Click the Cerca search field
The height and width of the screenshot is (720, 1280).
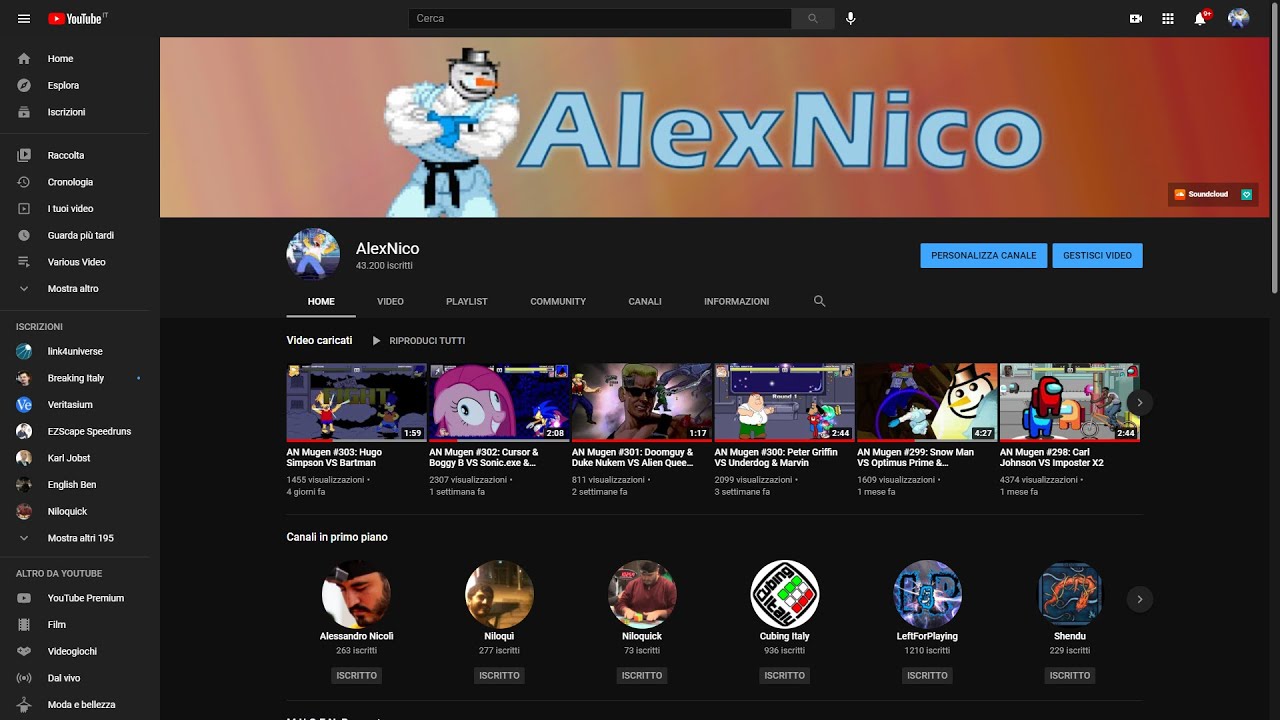[600, 18]
